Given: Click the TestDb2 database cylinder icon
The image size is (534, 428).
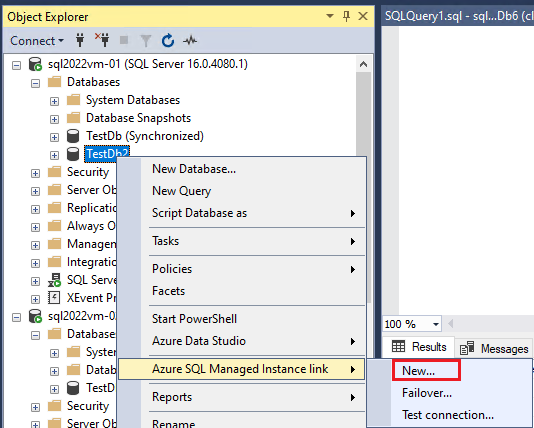Looking at the screenshot, I should tap(73, 154).
